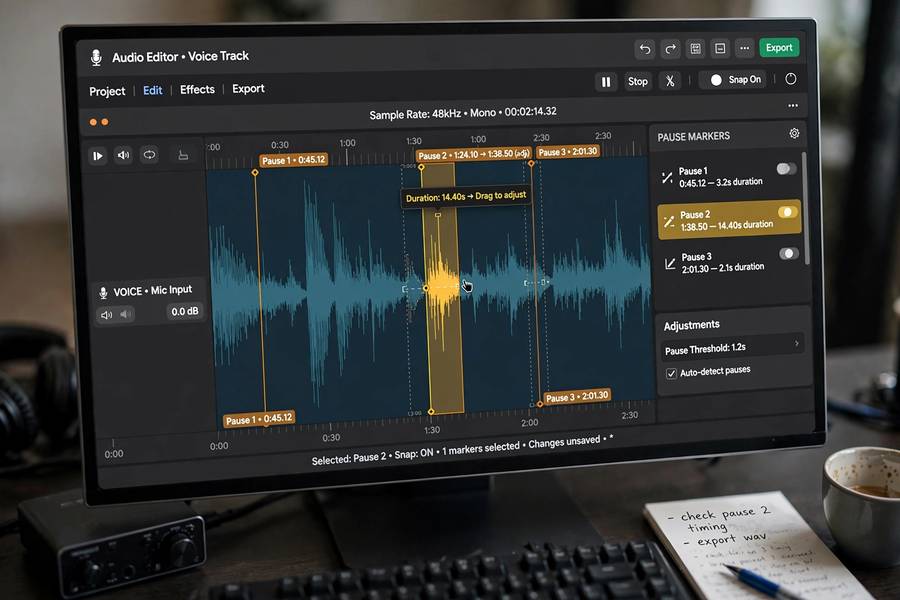Viewport: 900px width, 600px height.
Task: Toggle the Pause 1 switch
Action: point(786,169)
